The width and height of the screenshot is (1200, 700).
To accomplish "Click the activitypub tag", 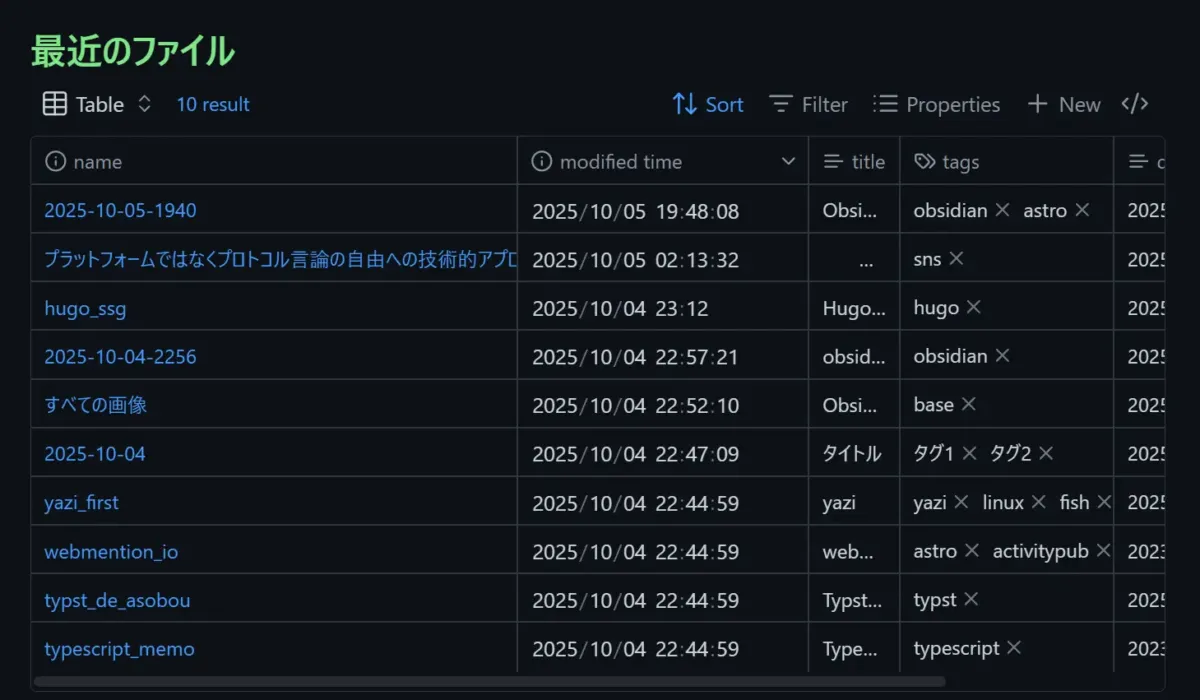I will [1040, 551].
